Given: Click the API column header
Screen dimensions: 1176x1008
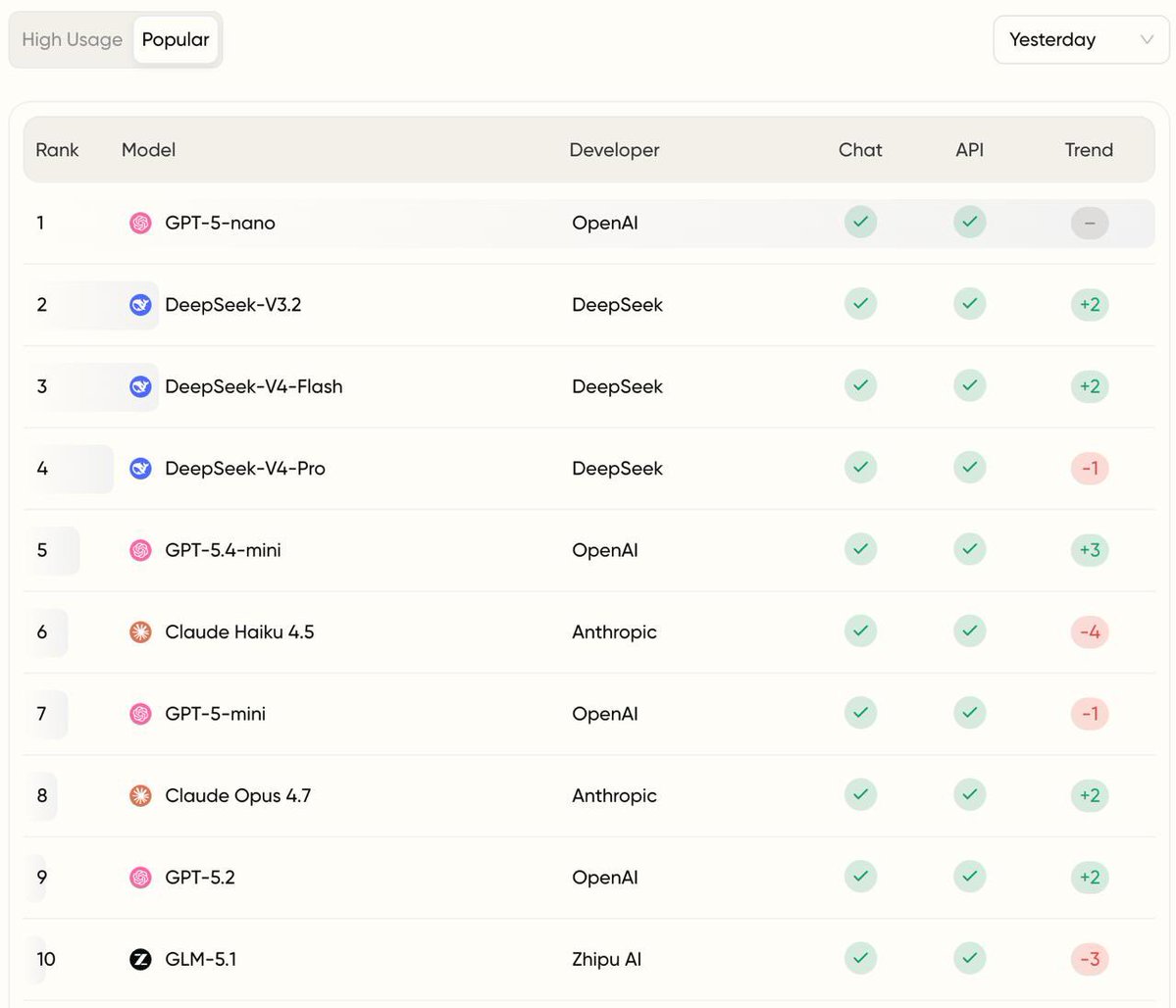Looking at the screenshot, I should coord(970,150).
